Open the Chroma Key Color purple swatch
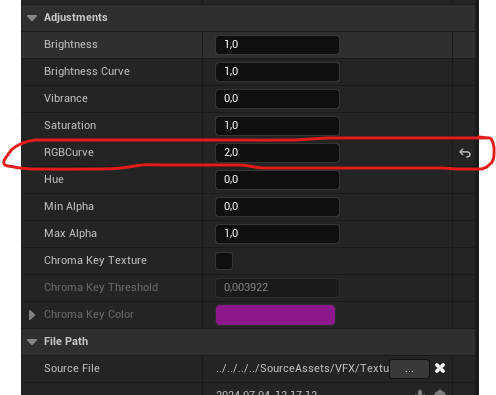This screenshot has width=496, height=395. click(275, 315)
